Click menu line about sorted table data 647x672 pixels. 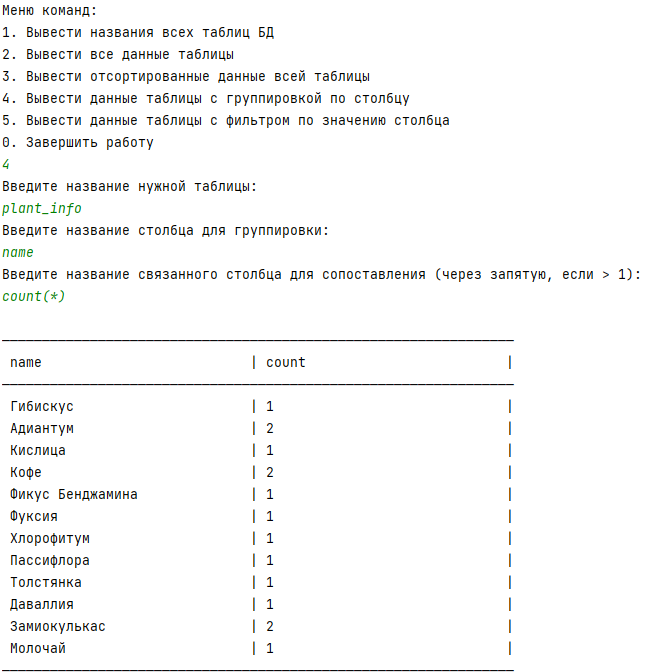point(186,77)
